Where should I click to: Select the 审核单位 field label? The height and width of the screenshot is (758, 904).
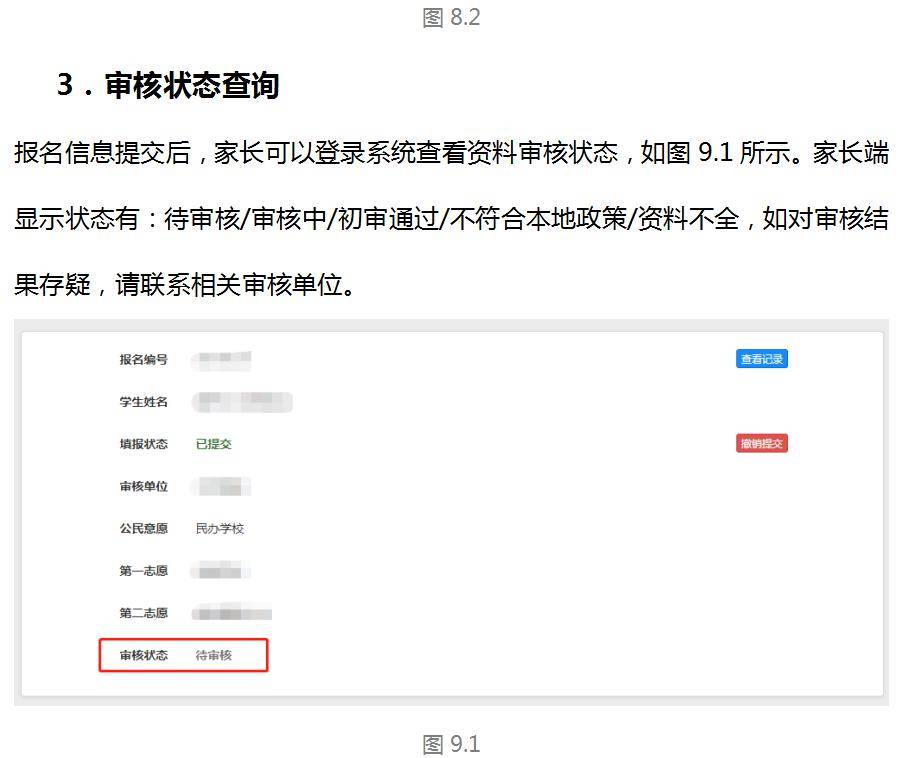pos(144,487)
